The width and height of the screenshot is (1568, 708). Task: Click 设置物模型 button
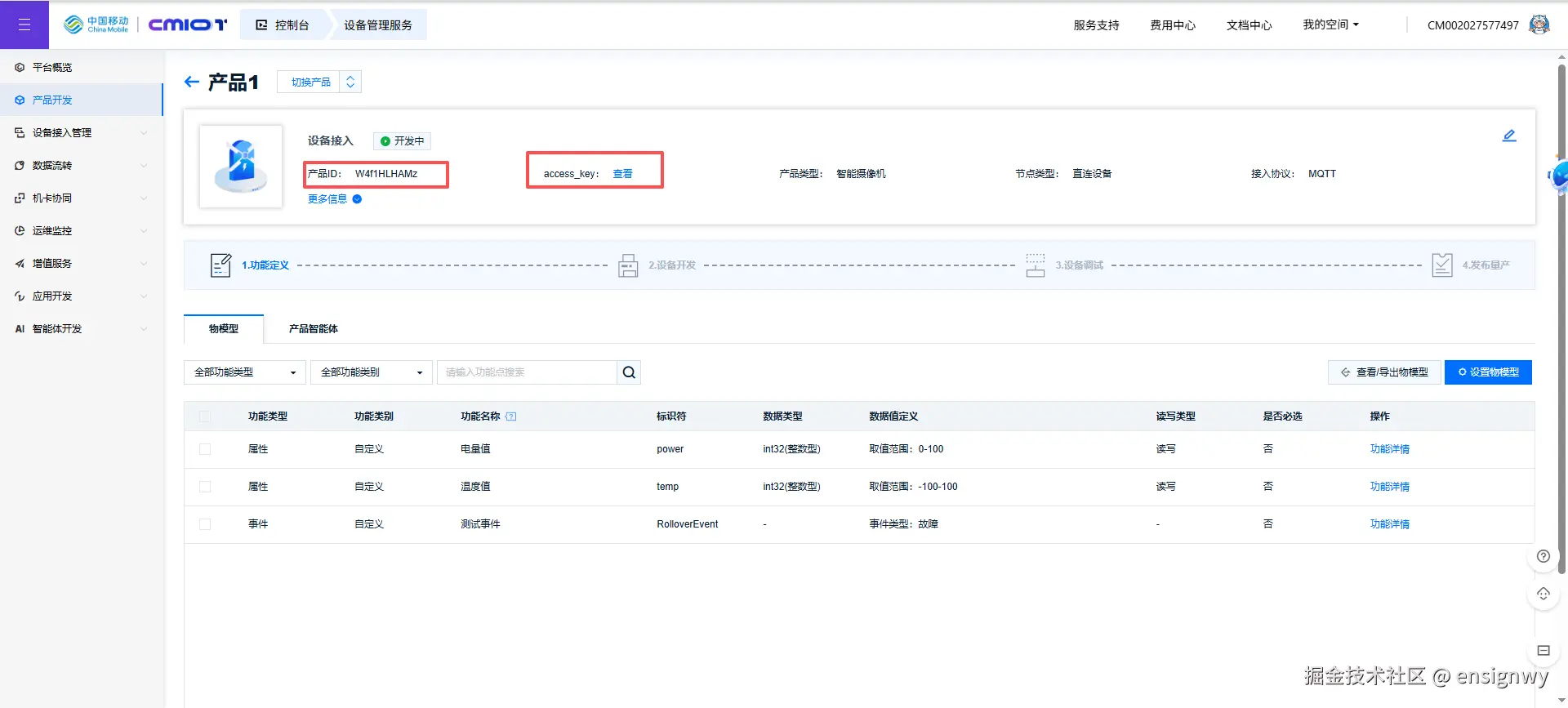tap(1488, 372)
